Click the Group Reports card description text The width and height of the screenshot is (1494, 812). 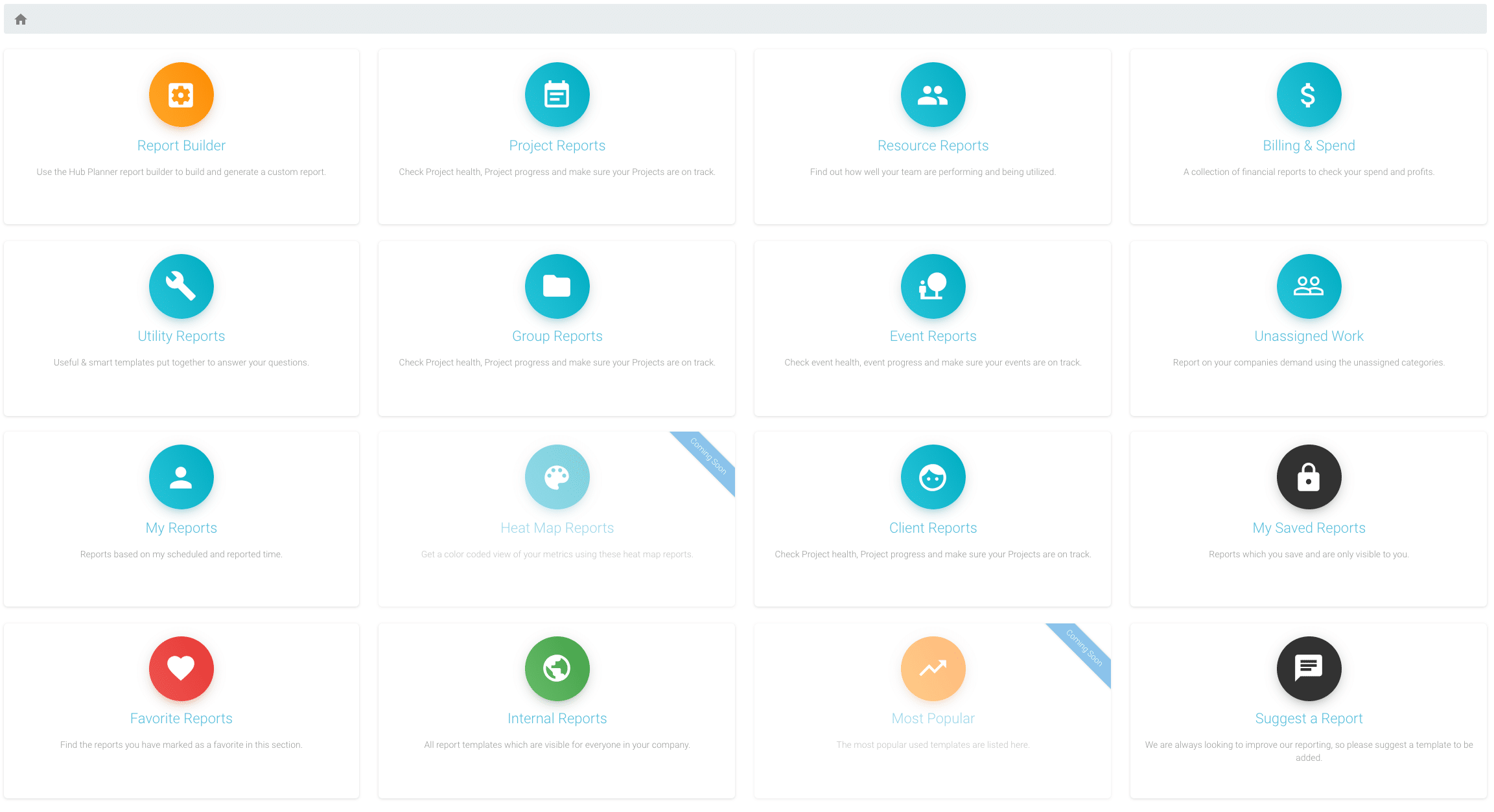tap(557, 363)
